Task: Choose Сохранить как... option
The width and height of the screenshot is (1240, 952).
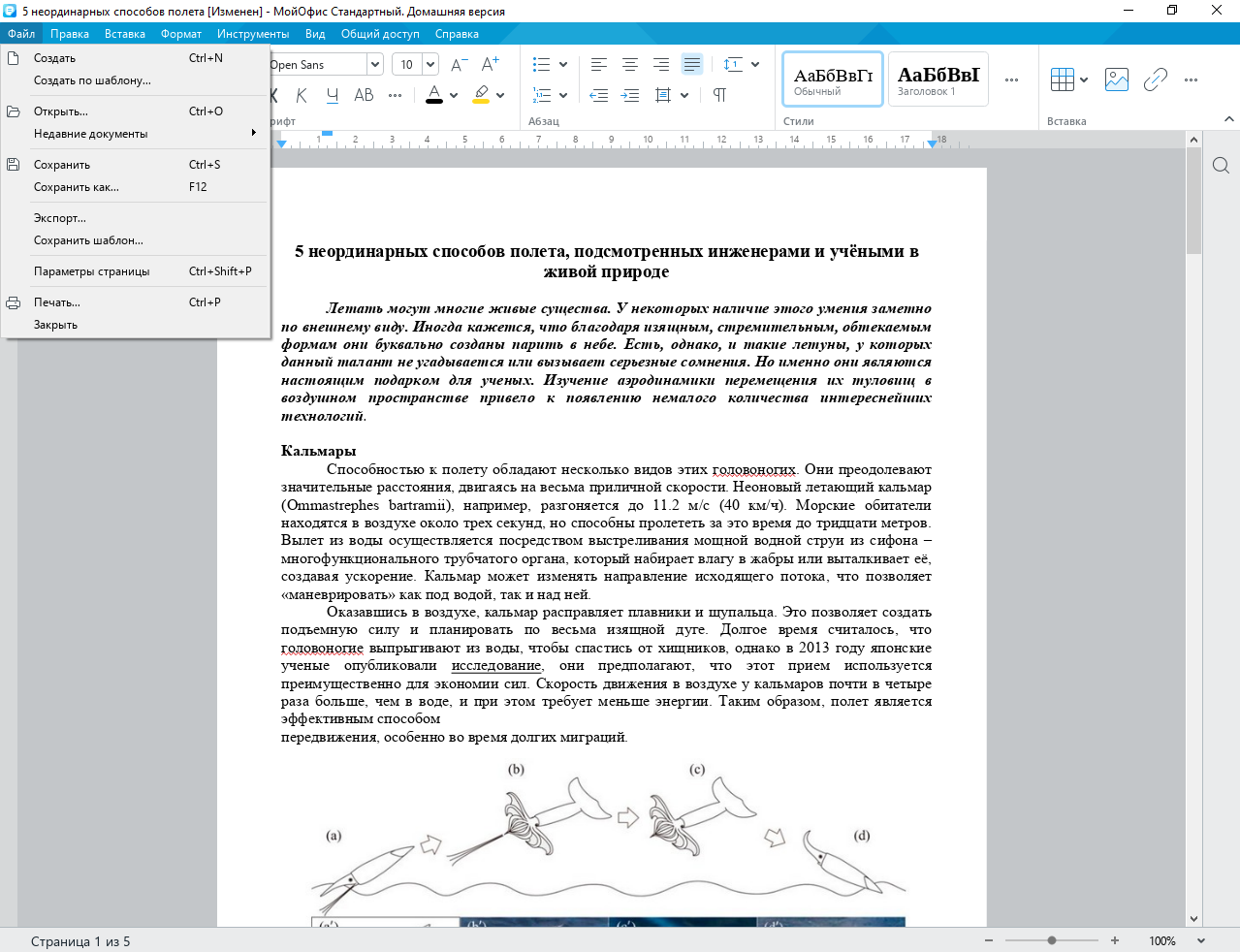Action: 135,187
